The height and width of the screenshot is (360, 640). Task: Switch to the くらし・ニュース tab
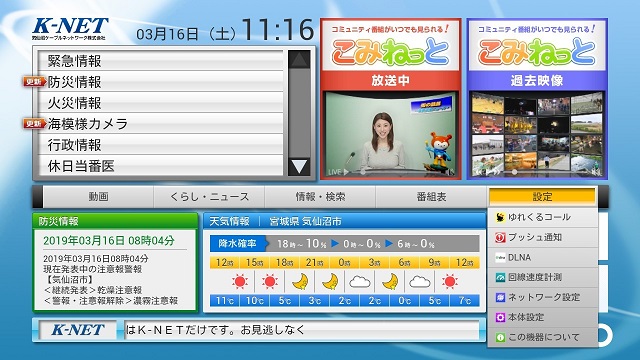tap(209, 197)
